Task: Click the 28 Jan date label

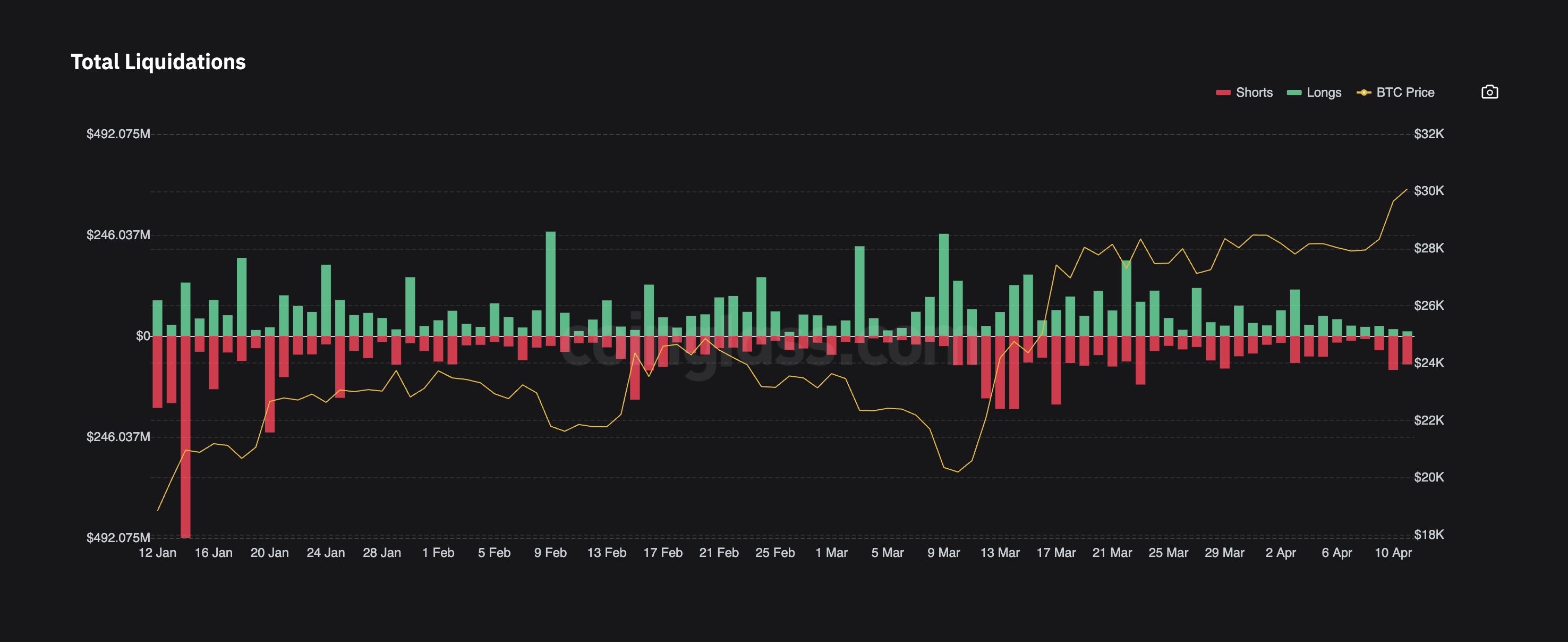Action: click(382, 553)
